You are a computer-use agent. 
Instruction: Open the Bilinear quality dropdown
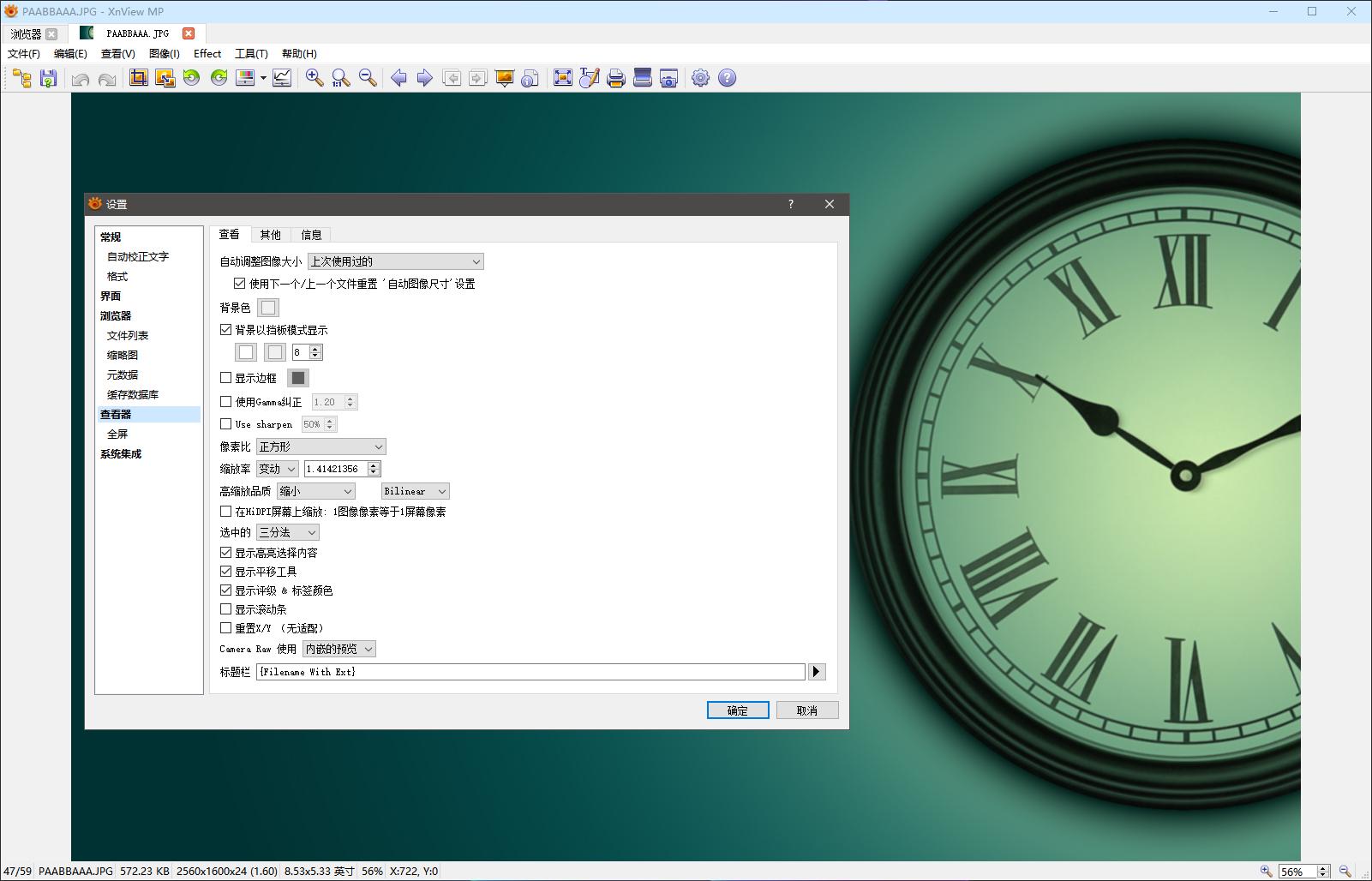(x=415, y=491)
